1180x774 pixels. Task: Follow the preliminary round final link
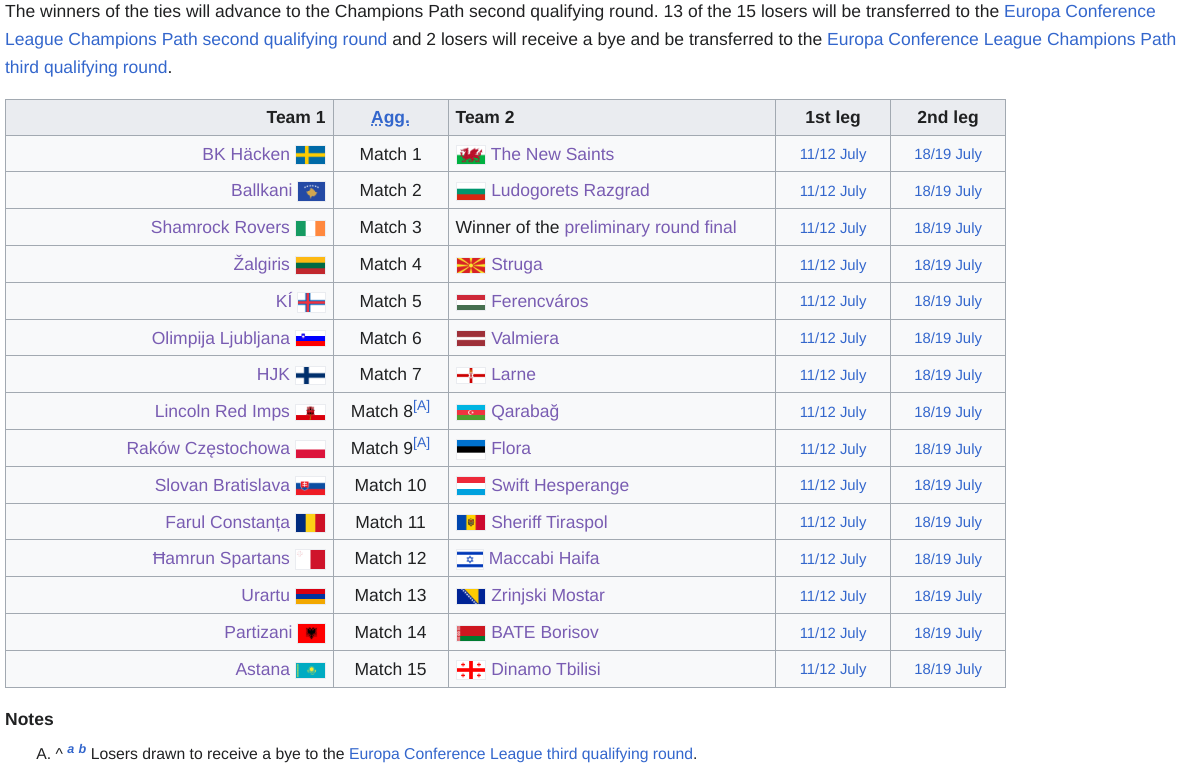click(x=650, y=228)
